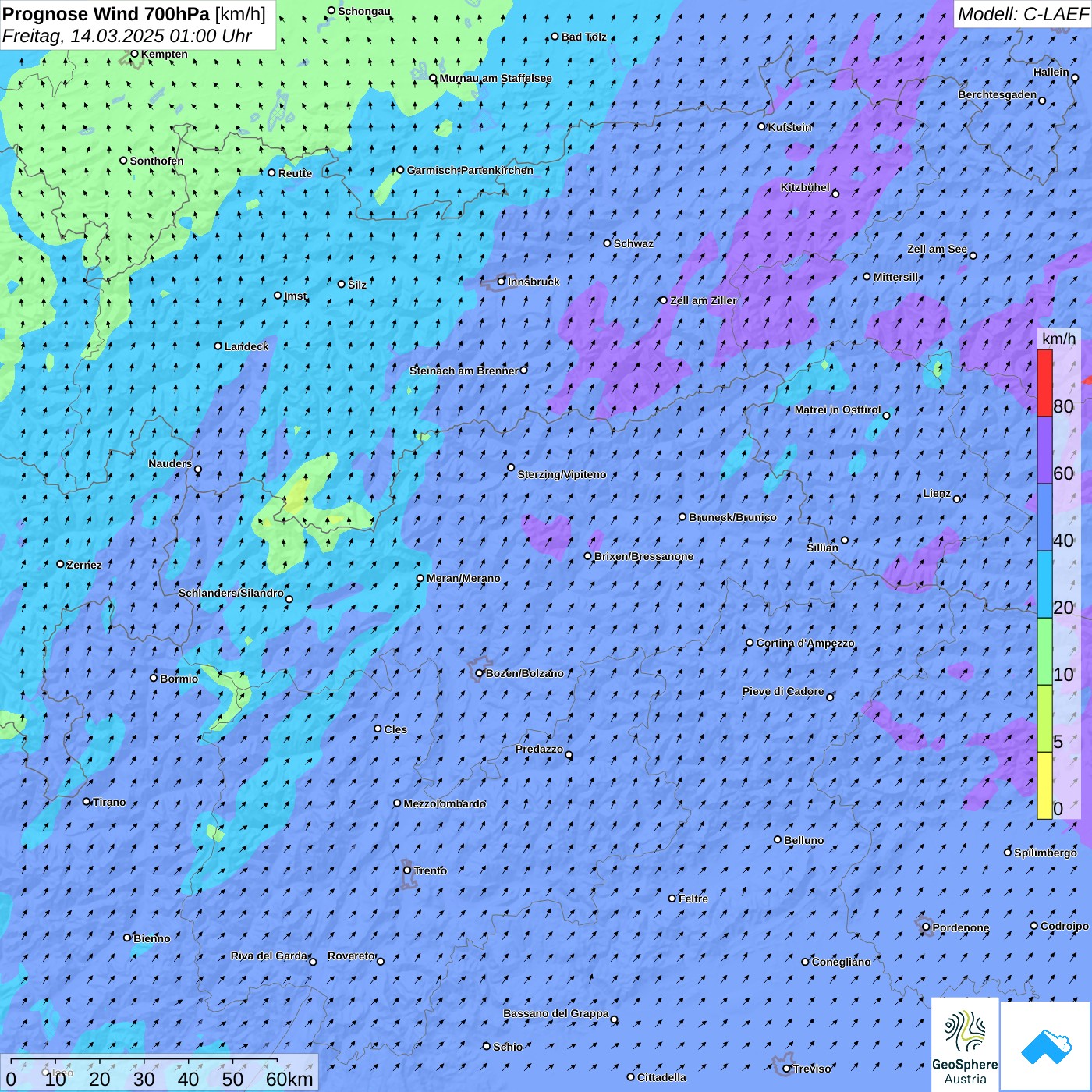Select the purple legend color for 60–80 km/h

[x=1044, y=451]
